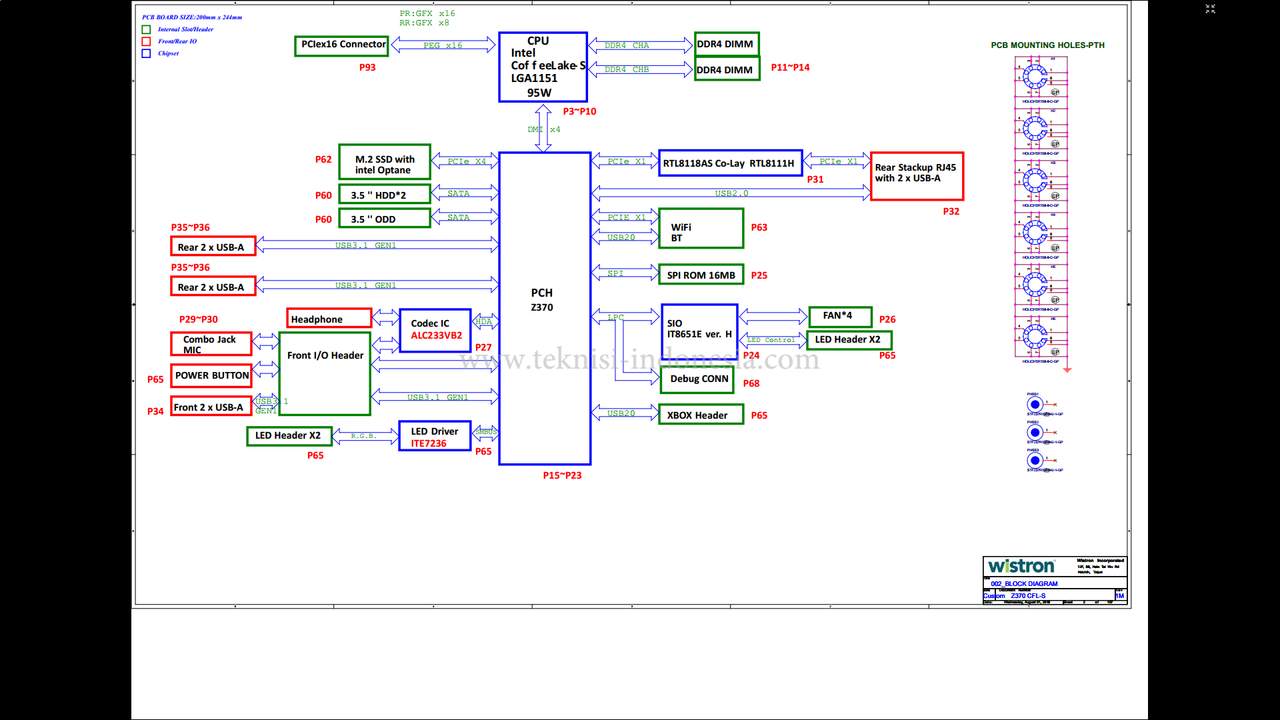
Task: Click the P34 page reference
Action: click(x=155, y=412)
